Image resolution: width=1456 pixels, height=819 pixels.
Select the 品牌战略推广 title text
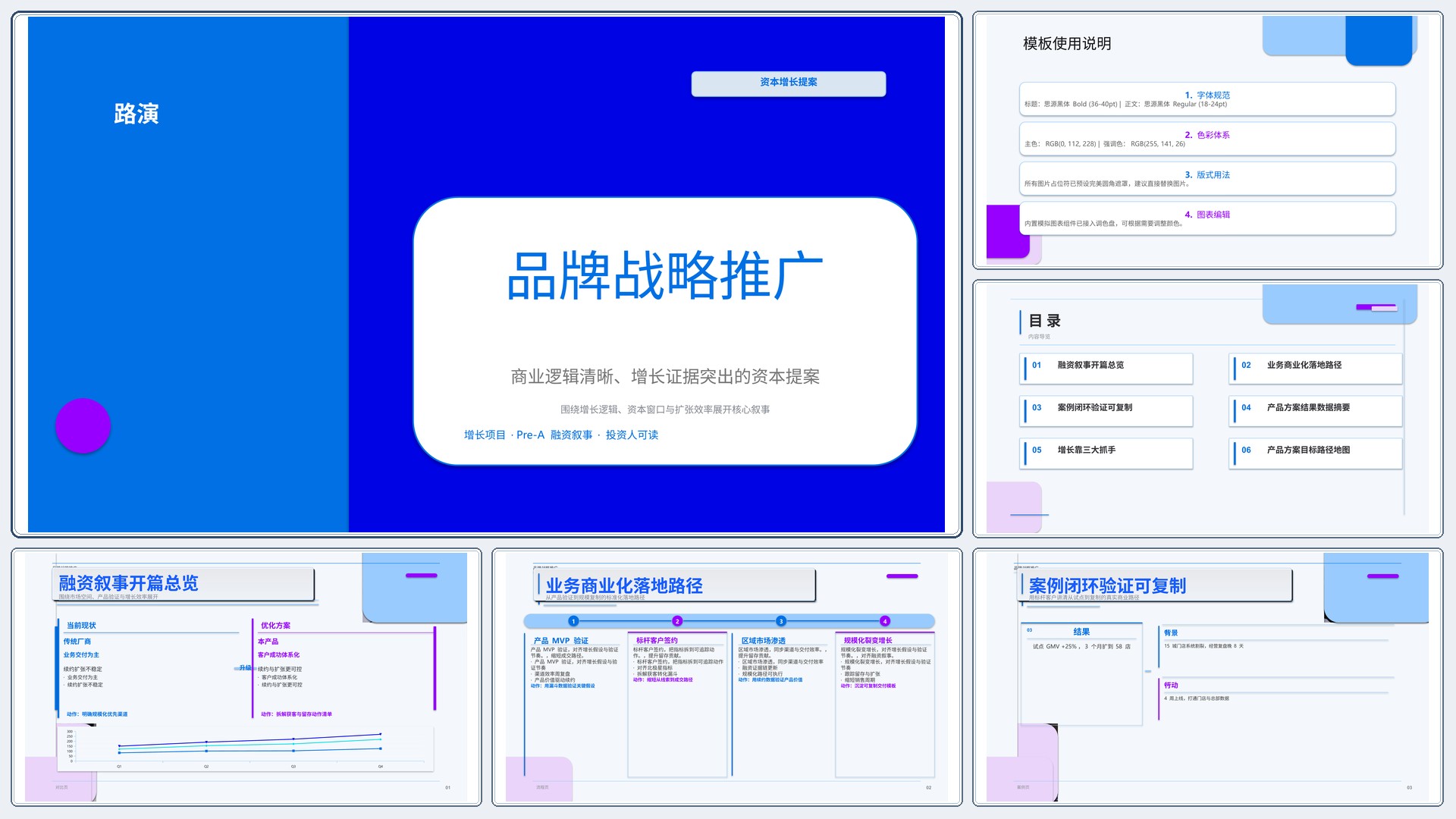click(664, 275)
